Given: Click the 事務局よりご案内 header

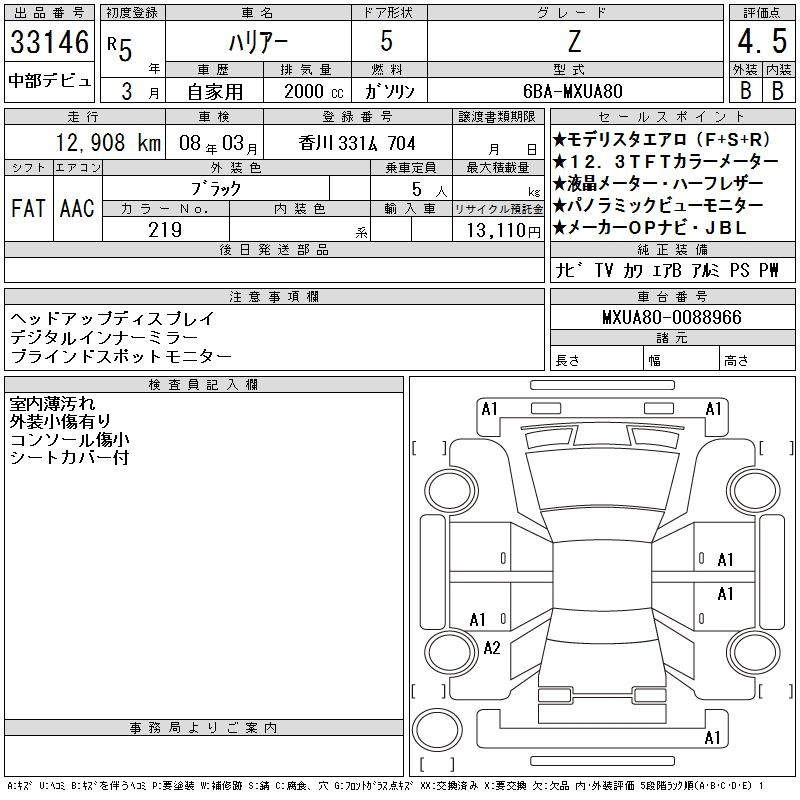Looking at the screenshot, I should (203, 728).
